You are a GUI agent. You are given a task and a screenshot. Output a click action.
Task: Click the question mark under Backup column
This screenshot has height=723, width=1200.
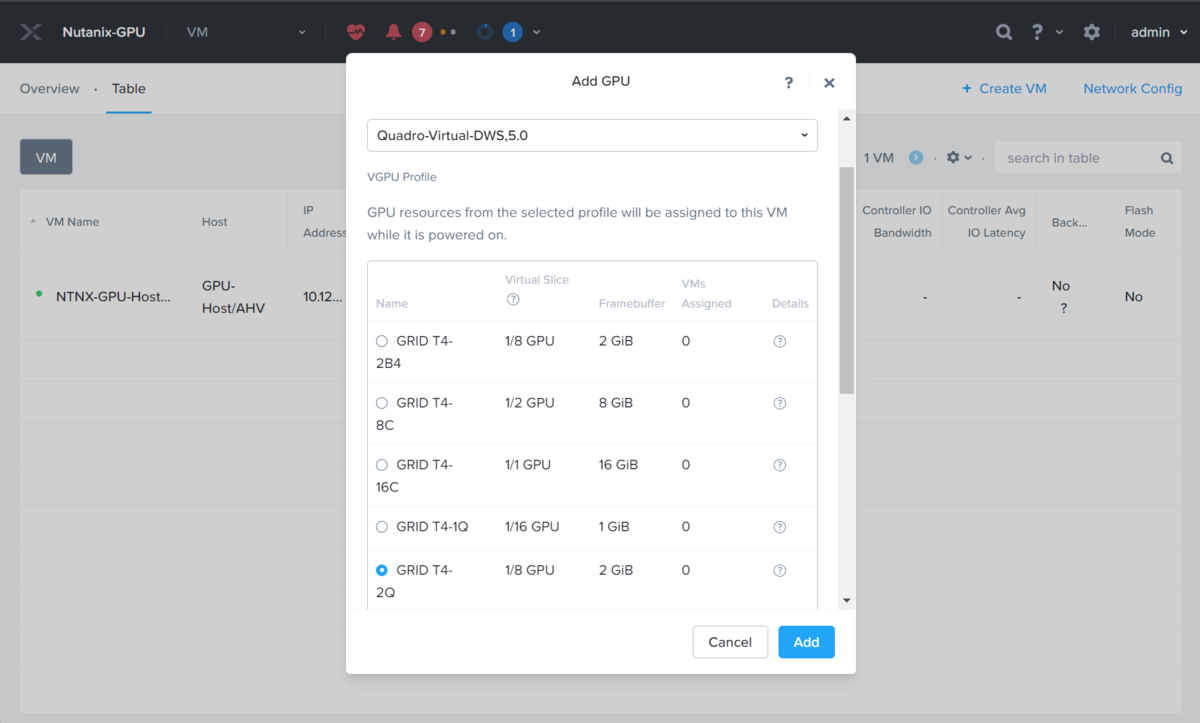(1063, 308)
